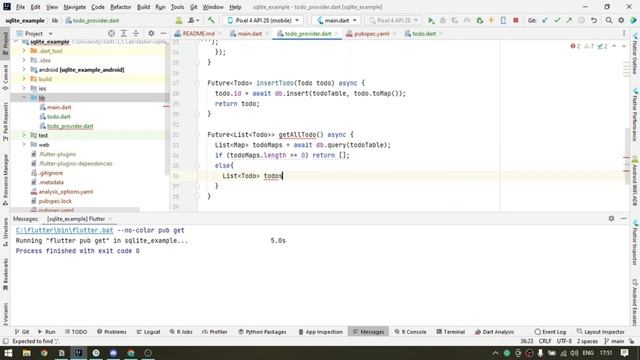Open main.dart run configuration dropdown

[x=337, y=20]
